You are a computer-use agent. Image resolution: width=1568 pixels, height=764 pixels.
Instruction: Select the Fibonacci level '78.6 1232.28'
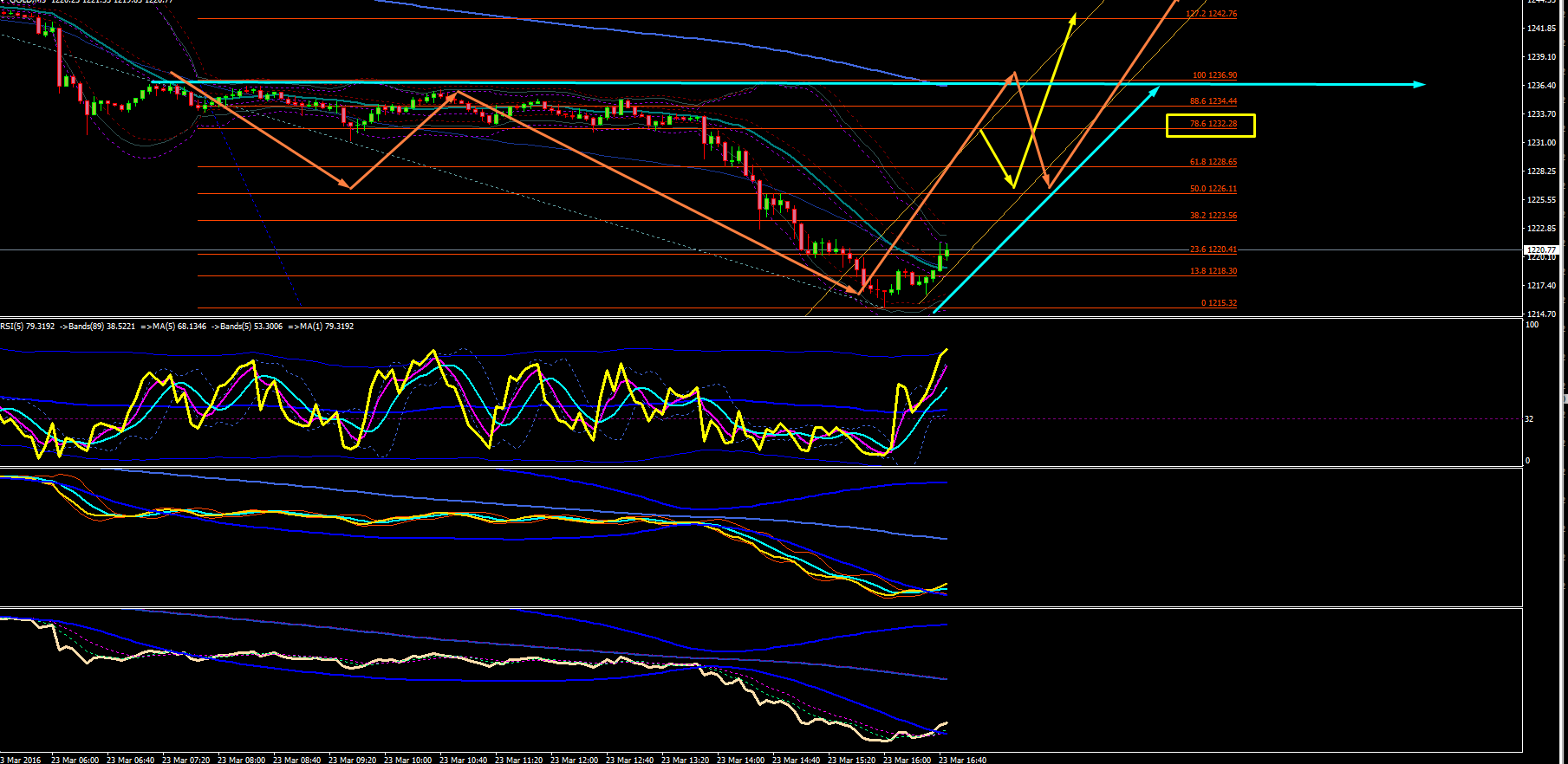click(x=1213, y=124)
